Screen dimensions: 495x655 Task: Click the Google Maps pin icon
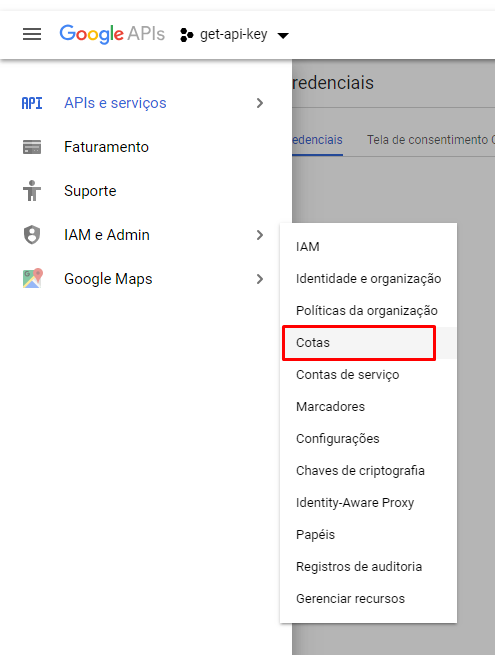33,278
